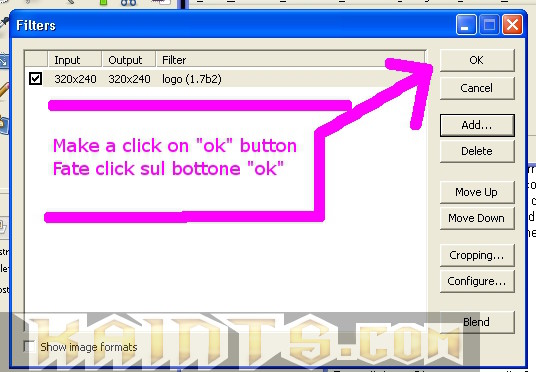
Task: Open Configure... for the logo filter
Action: pyautogui.click(x=477, y=281)
